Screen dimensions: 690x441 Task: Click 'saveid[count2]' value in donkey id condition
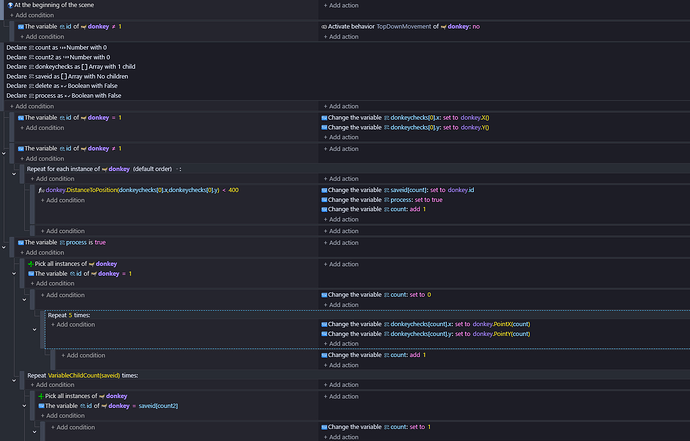[x=158, y=406]
